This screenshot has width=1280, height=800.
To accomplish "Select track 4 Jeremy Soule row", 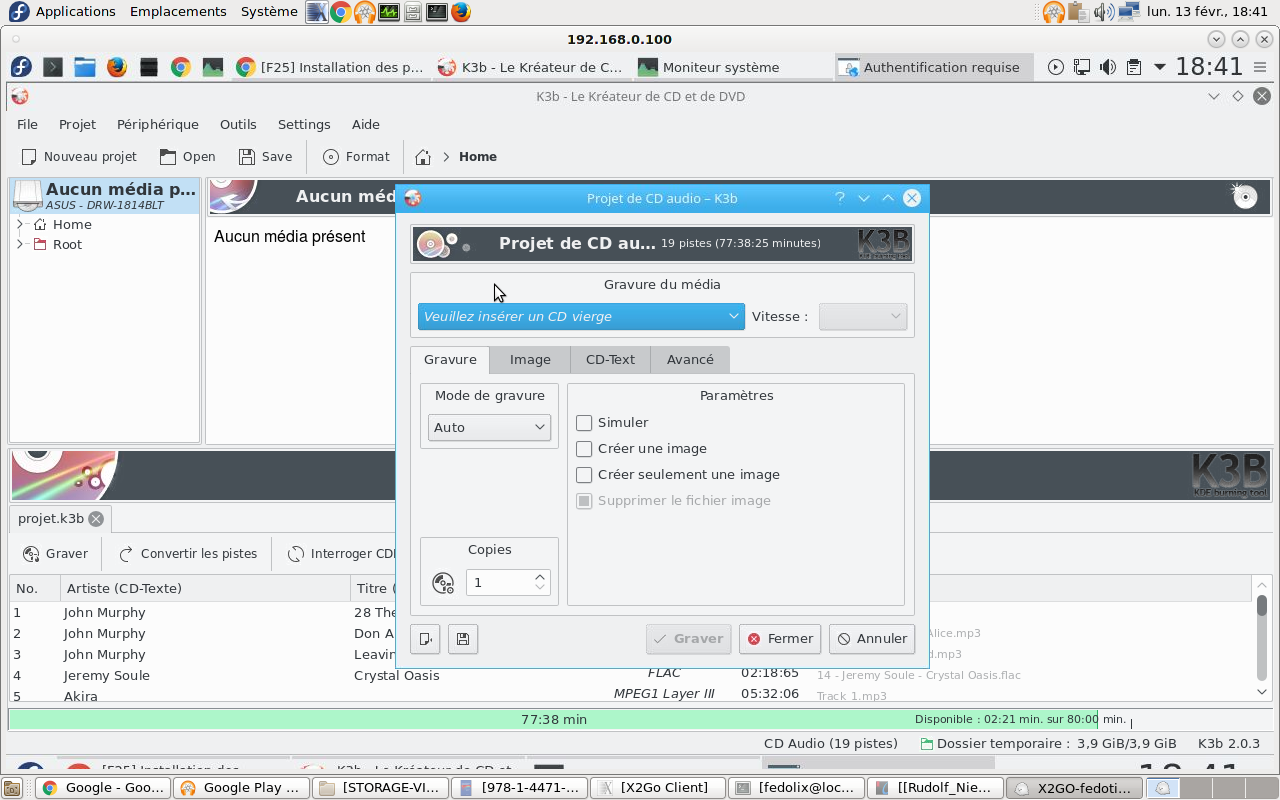I will (x=630, y=675).
